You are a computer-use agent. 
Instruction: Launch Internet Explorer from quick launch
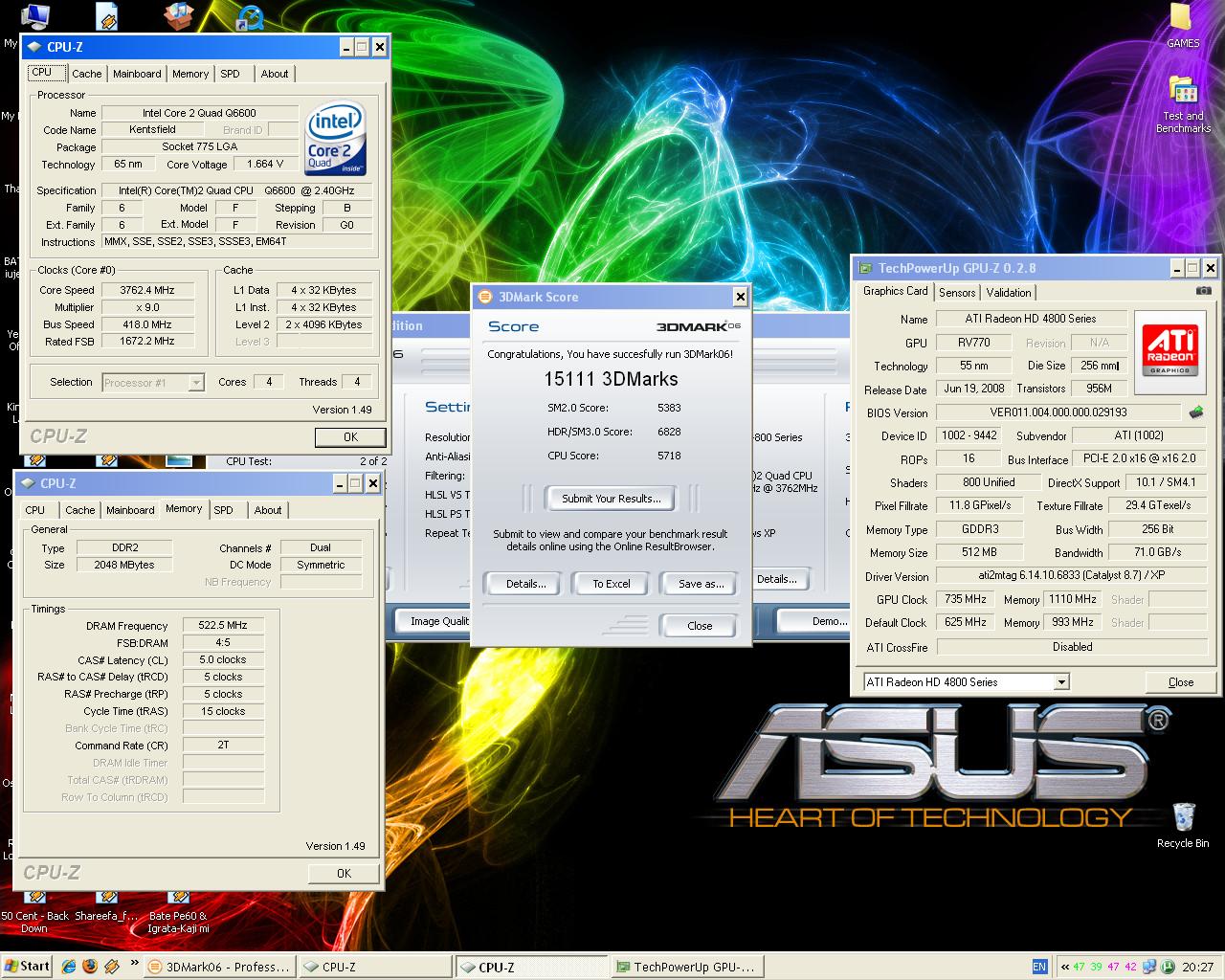(70, 967)
